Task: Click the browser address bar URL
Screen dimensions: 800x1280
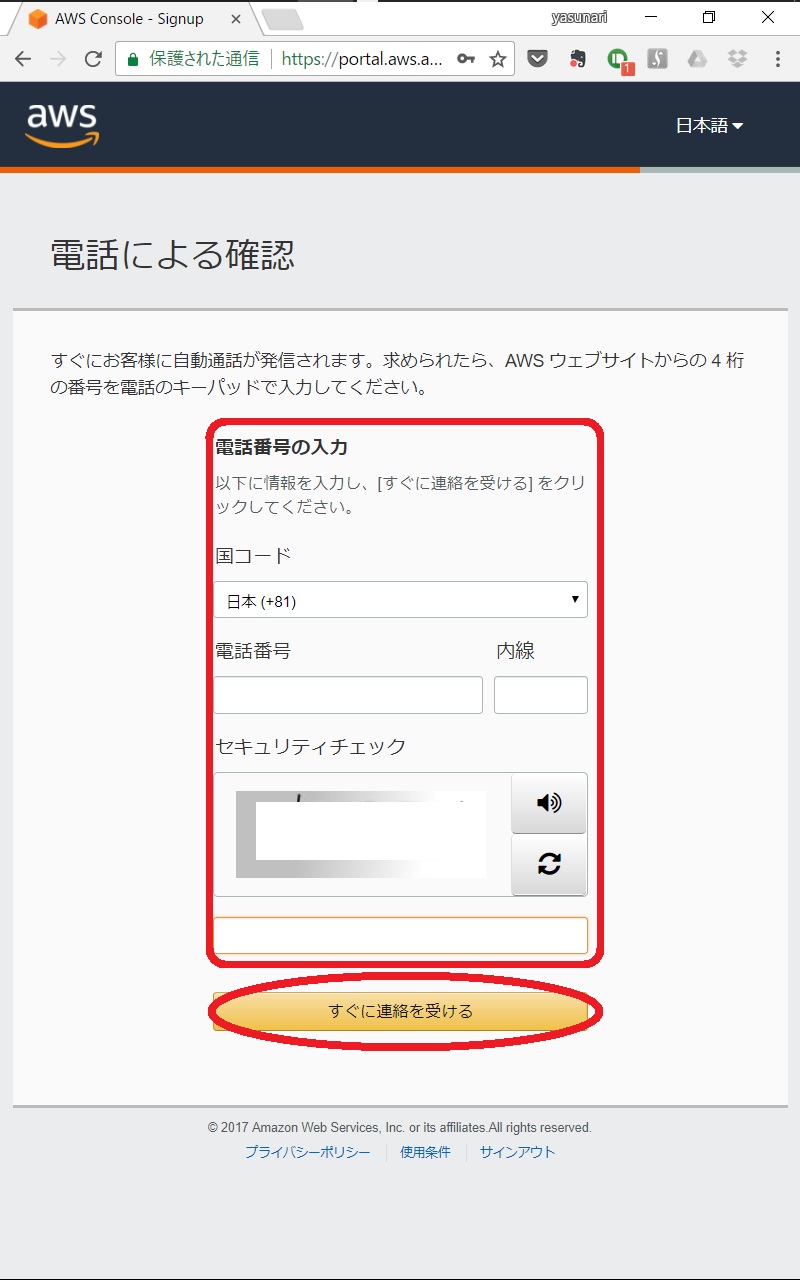Action: (362, 59)
